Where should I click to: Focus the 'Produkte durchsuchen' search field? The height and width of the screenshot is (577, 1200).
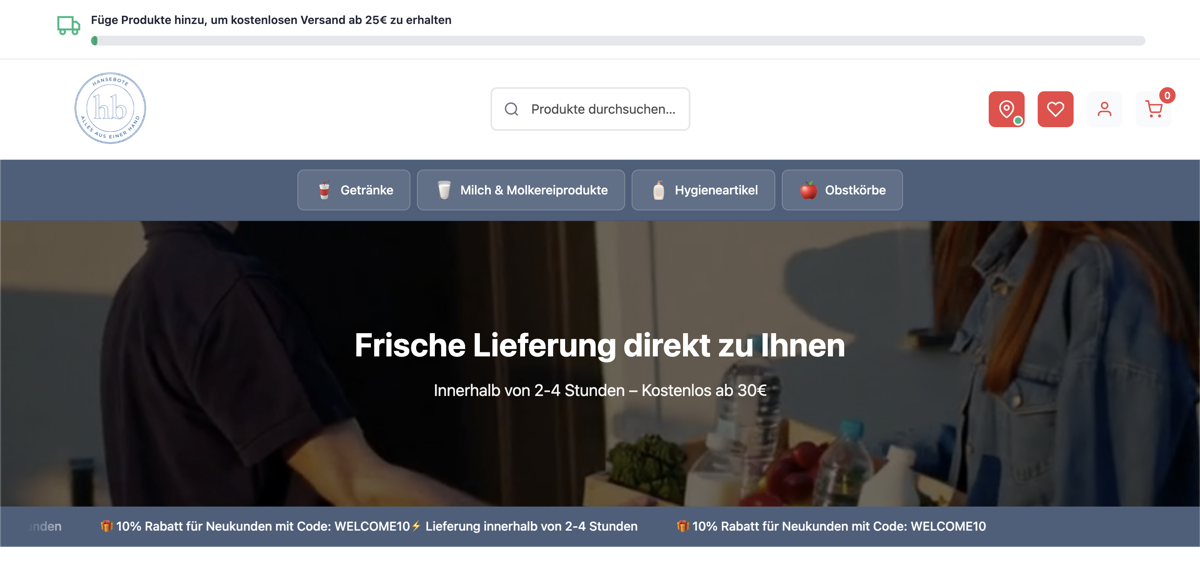point(603,109)
